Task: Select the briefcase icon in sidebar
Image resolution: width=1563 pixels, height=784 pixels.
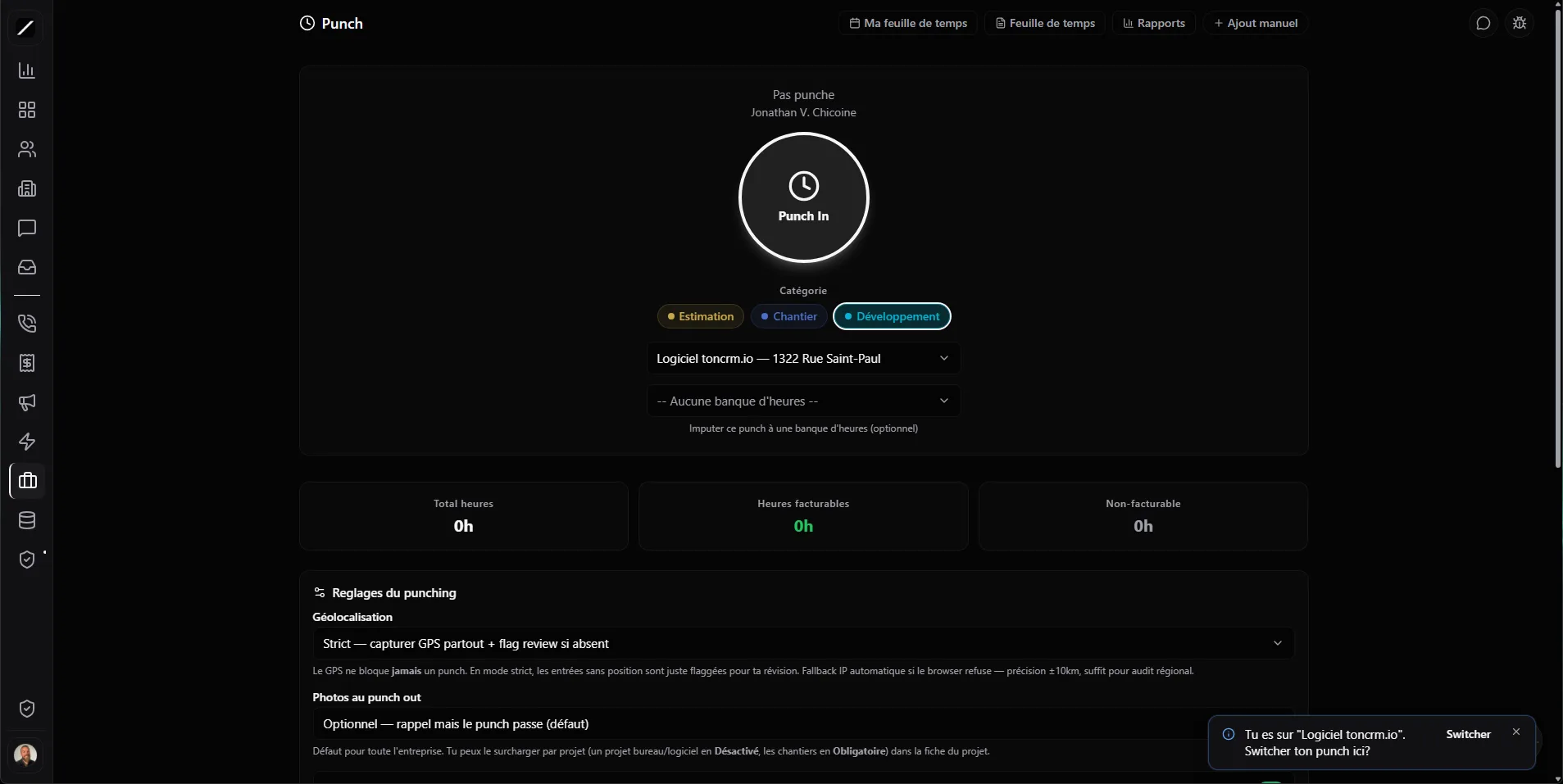Action: 27,481
